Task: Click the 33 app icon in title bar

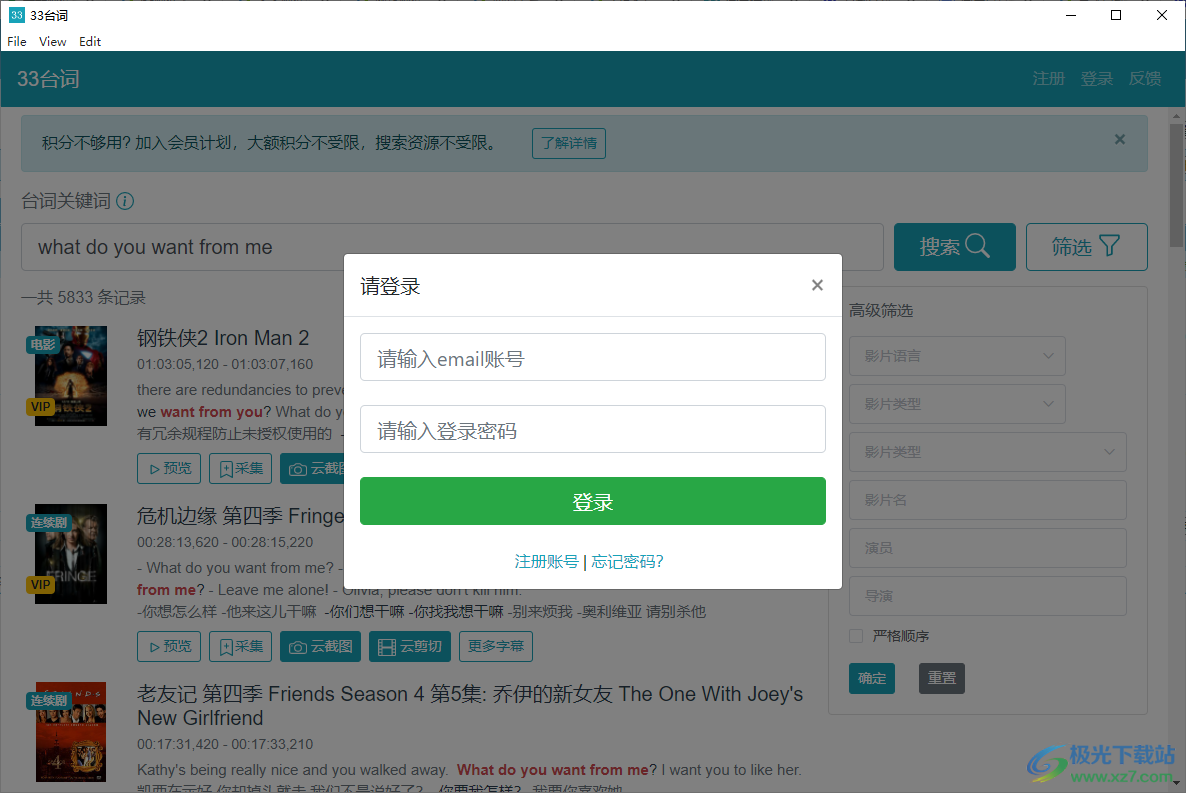Action: coord(16,15)
